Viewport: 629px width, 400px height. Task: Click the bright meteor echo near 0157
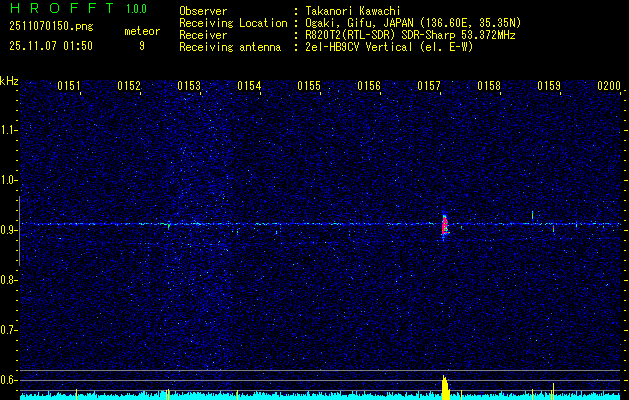[x=445, y=225]
